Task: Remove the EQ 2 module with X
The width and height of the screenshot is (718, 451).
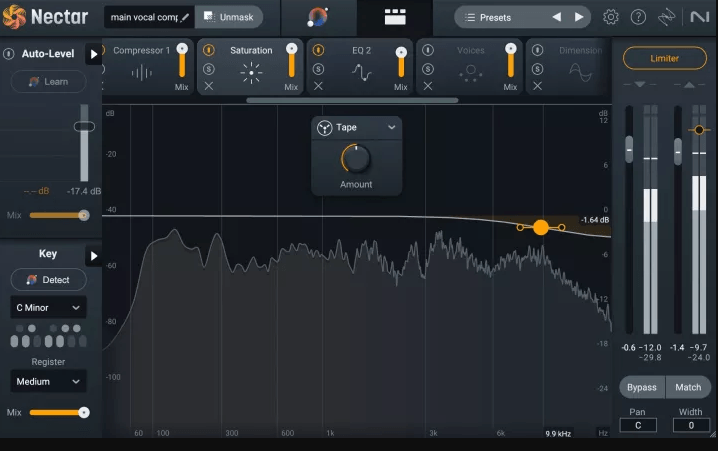Action: 318,86
